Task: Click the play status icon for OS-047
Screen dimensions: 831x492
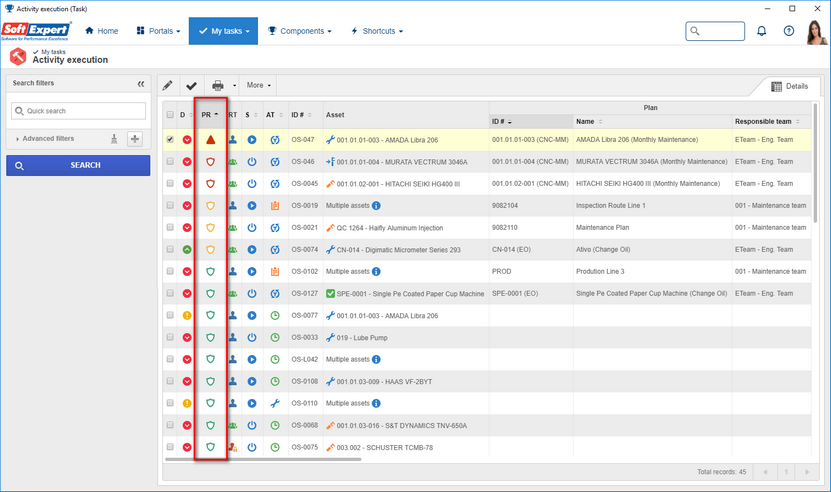Action: (252, 140)
